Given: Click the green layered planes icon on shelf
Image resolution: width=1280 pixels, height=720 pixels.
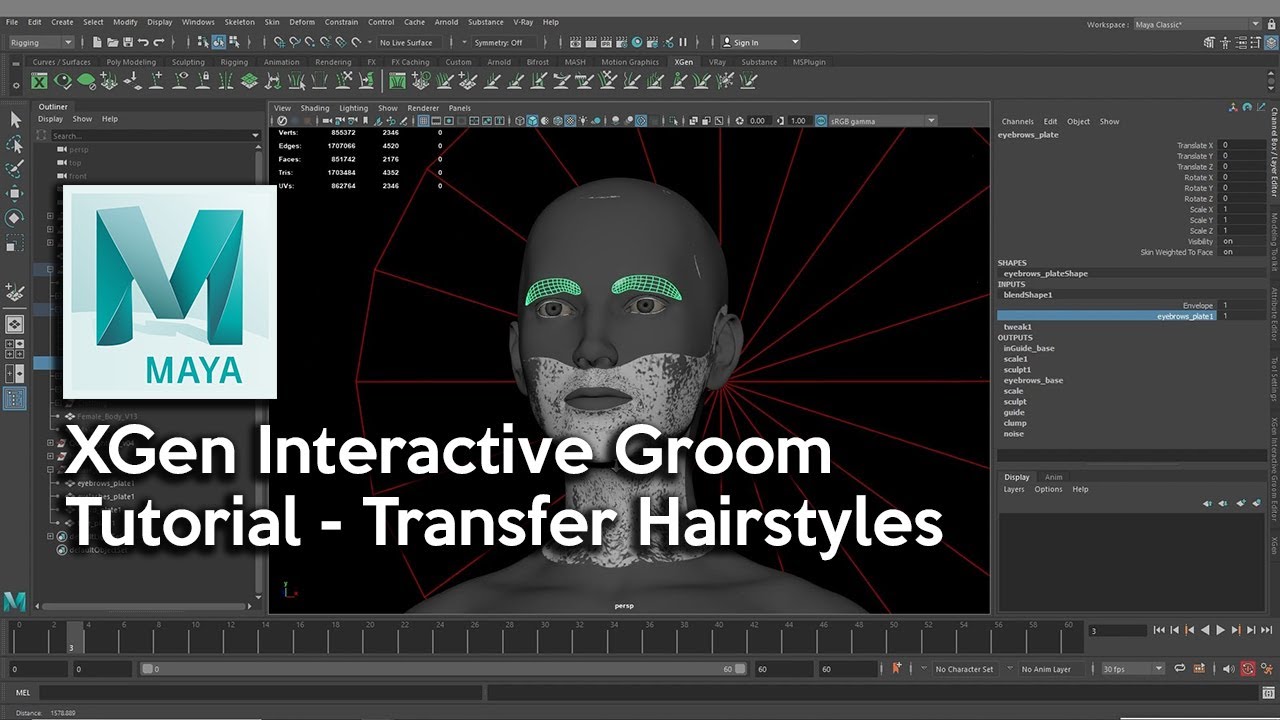Looking at the screenshot, I should click(249, 80).
